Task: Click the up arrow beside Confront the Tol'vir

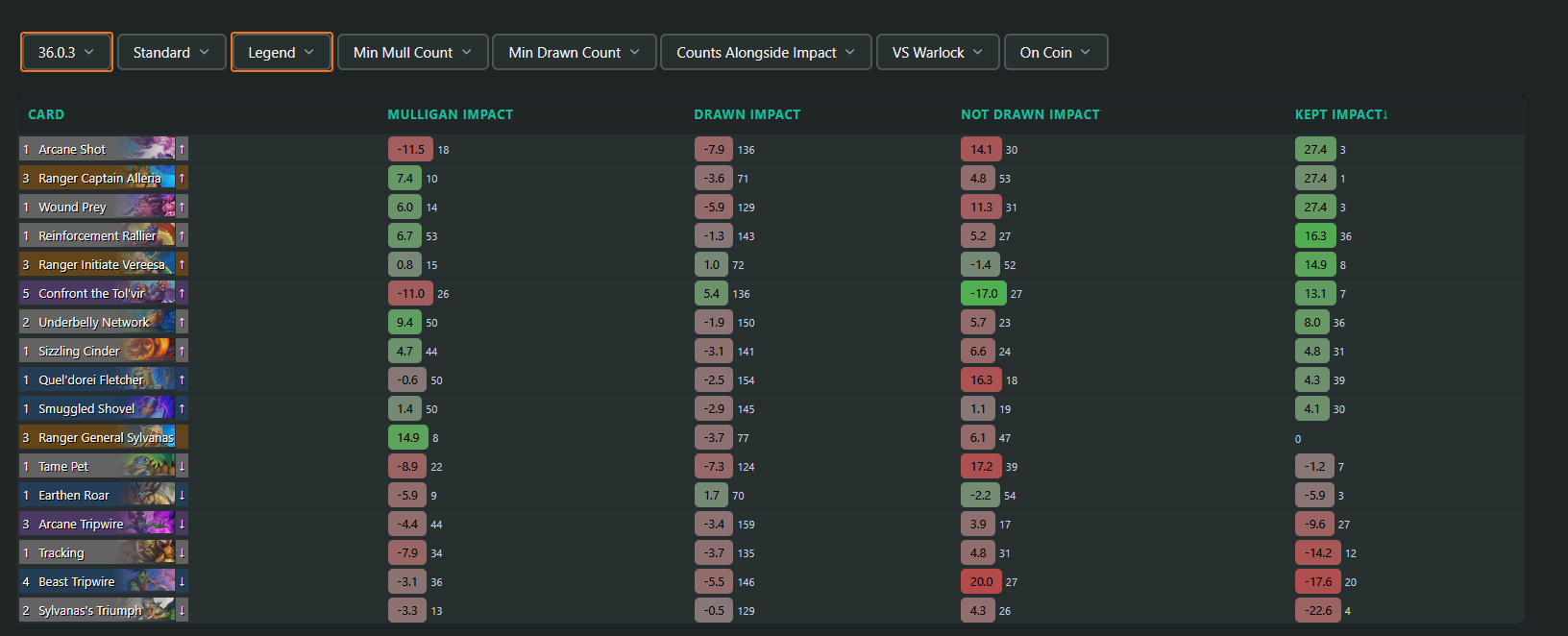Action: tap(182, 293)
